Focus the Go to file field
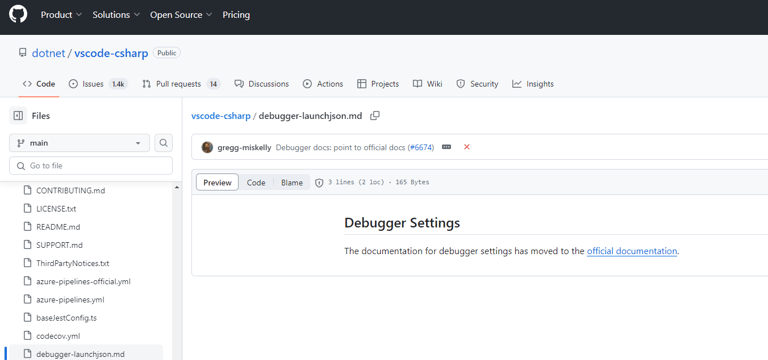768x360 pixels. pyautogui.click(x=91, y=166)
